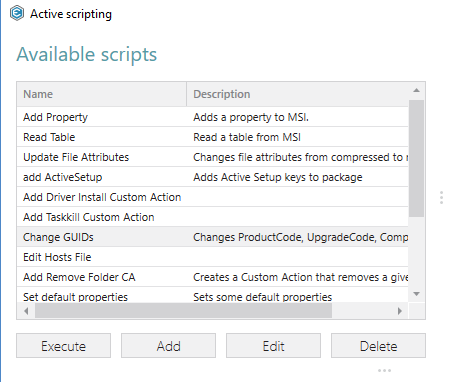449x382 pixels.
Task: Click the vertical scrollbar up arrow
Action: (416, 90)
